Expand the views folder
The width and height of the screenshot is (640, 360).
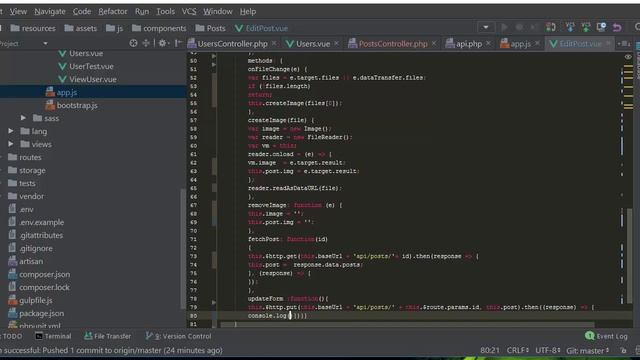click(11, 144)
